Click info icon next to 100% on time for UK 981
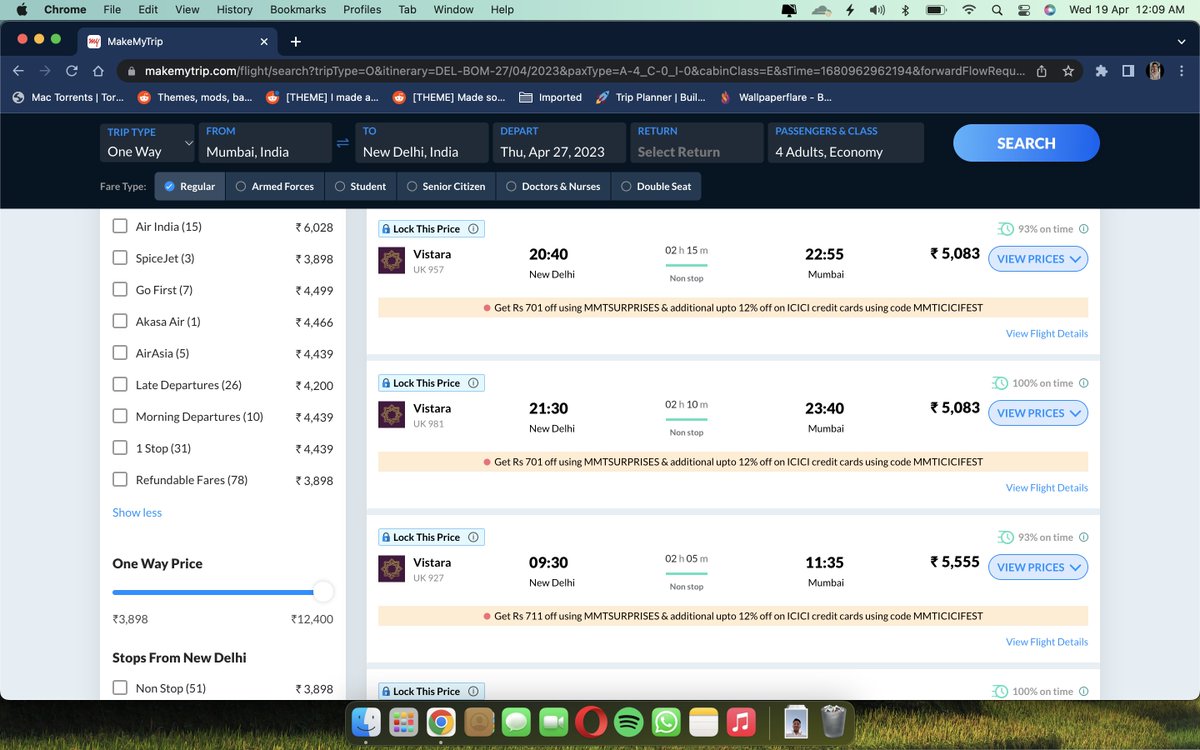The image size is (1200, 750). coord(1084,383)
